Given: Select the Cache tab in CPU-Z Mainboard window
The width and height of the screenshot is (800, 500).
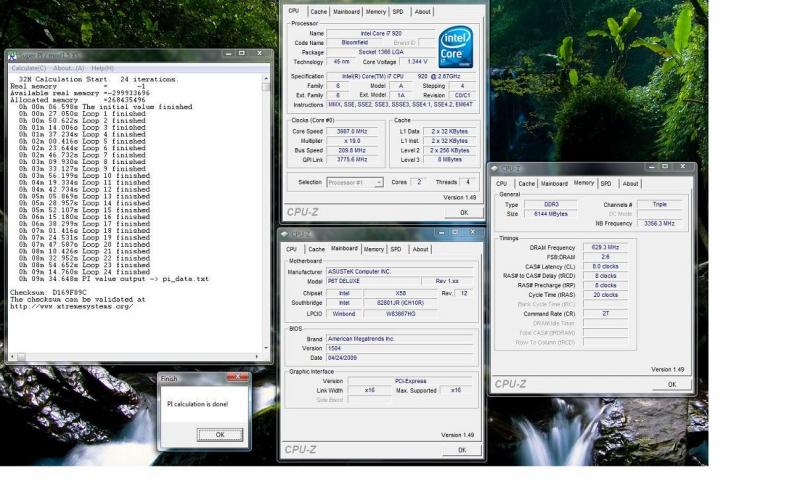Looking at the screenshot, I should (x=316, y=249).
